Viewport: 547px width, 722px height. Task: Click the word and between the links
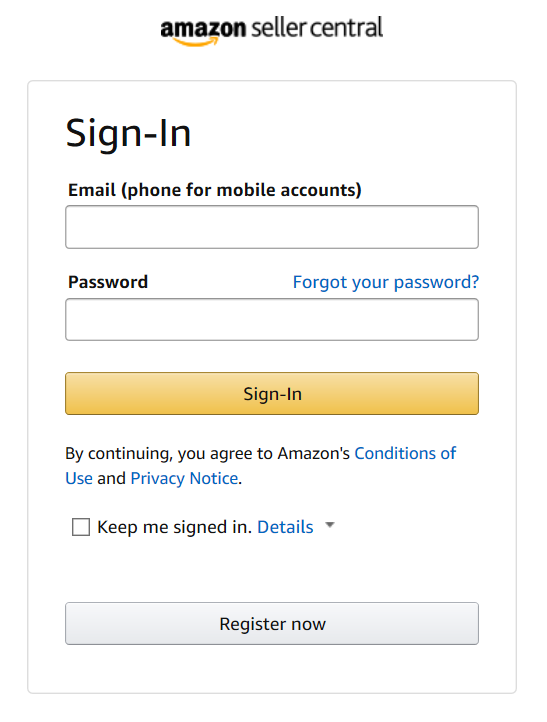(x=111, y=478)
